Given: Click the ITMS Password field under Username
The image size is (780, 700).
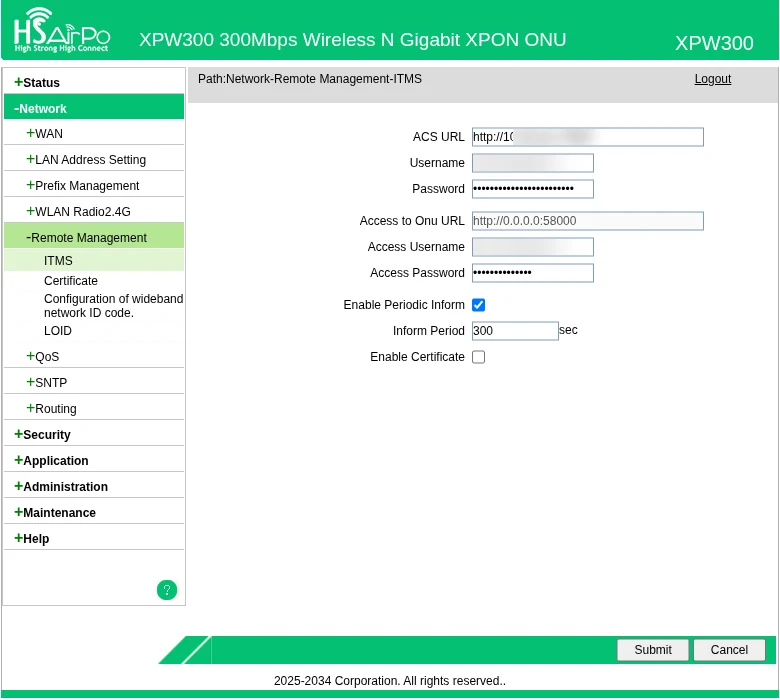Looking at the screenshot, I should pos(532,189).
